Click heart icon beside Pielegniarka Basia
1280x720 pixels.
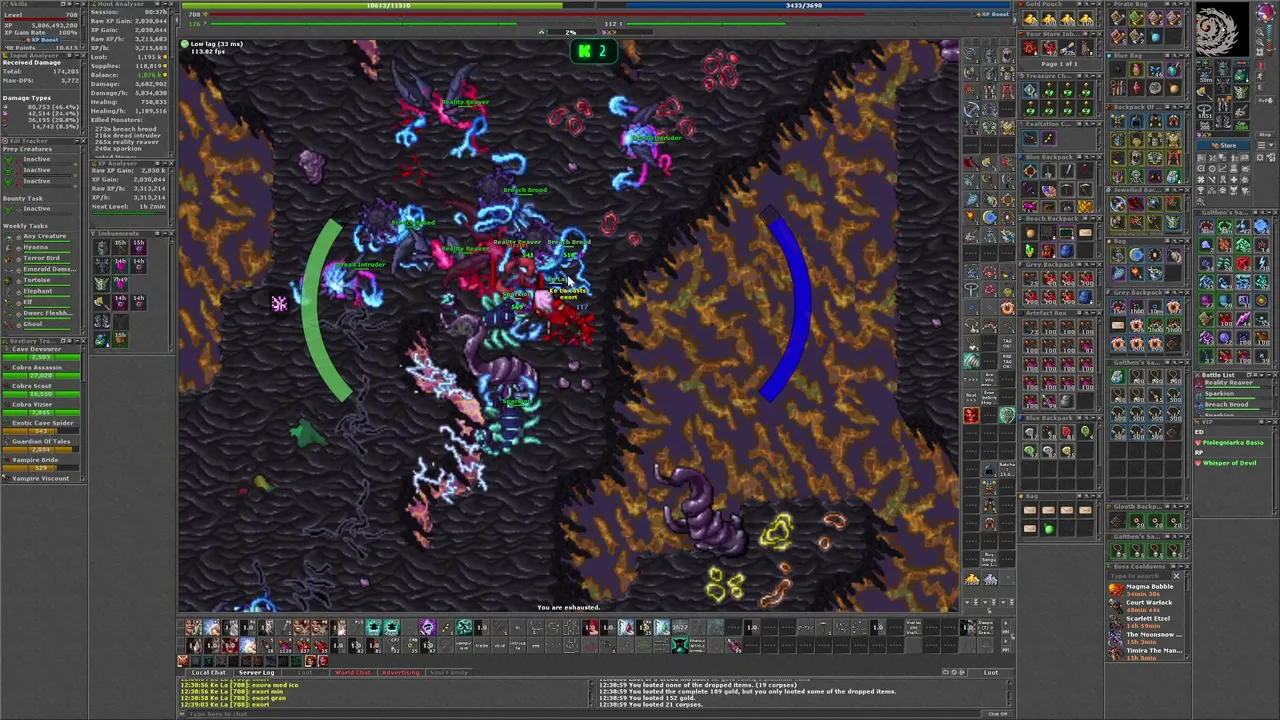(1199, 442)
